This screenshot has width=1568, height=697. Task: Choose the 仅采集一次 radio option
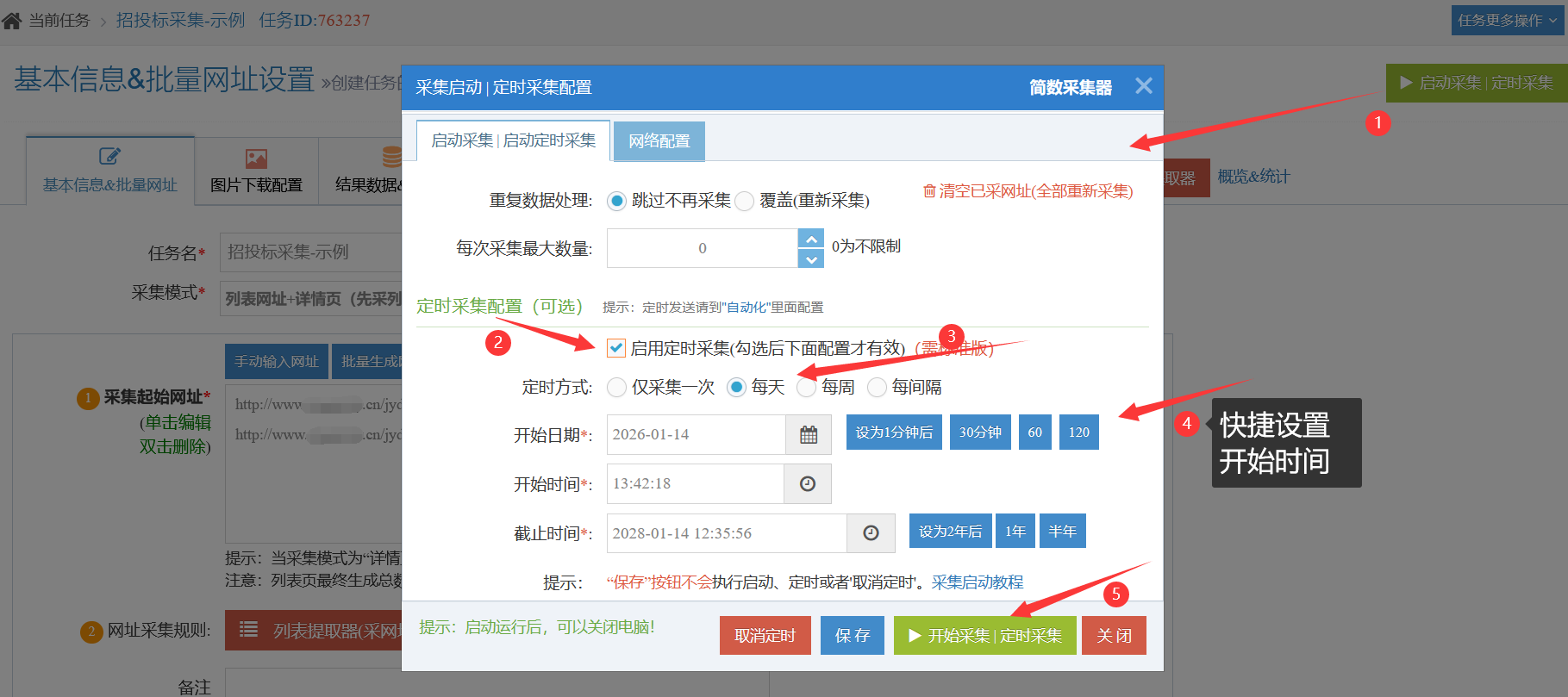pos(616,388)
